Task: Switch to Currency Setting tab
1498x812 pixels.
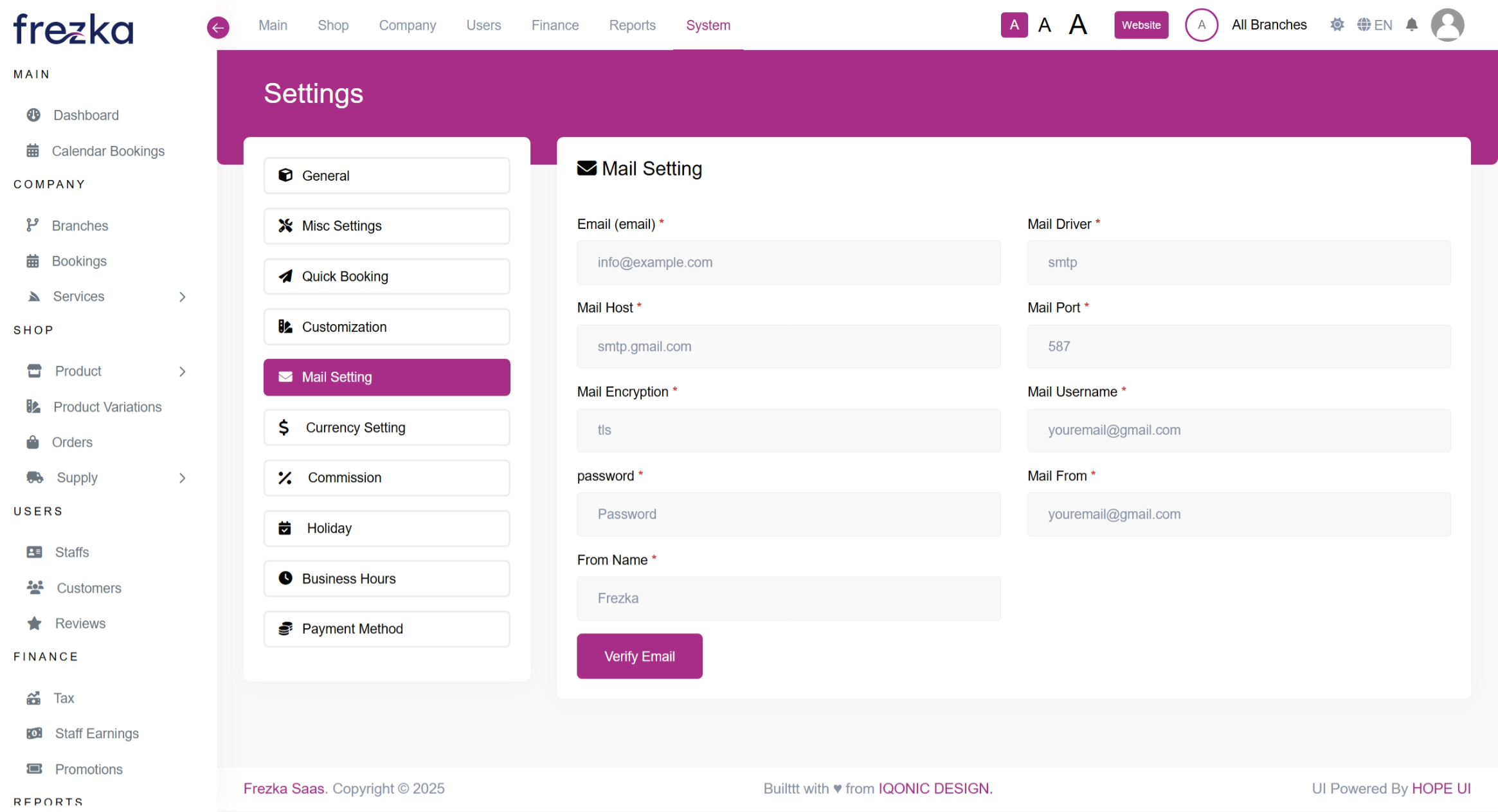Action: tap(386, 428)
